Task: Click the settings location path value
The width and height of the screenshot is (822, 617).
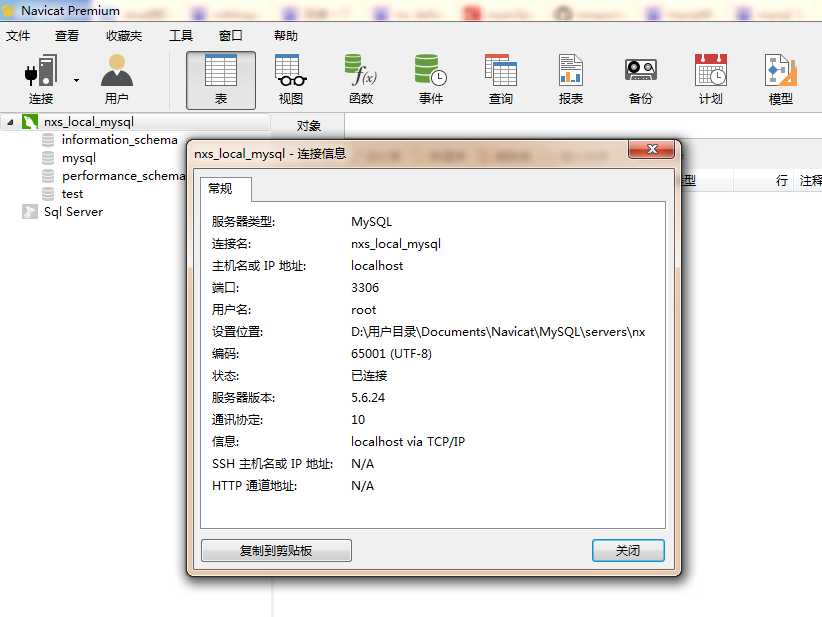Action: coord(498,332)
